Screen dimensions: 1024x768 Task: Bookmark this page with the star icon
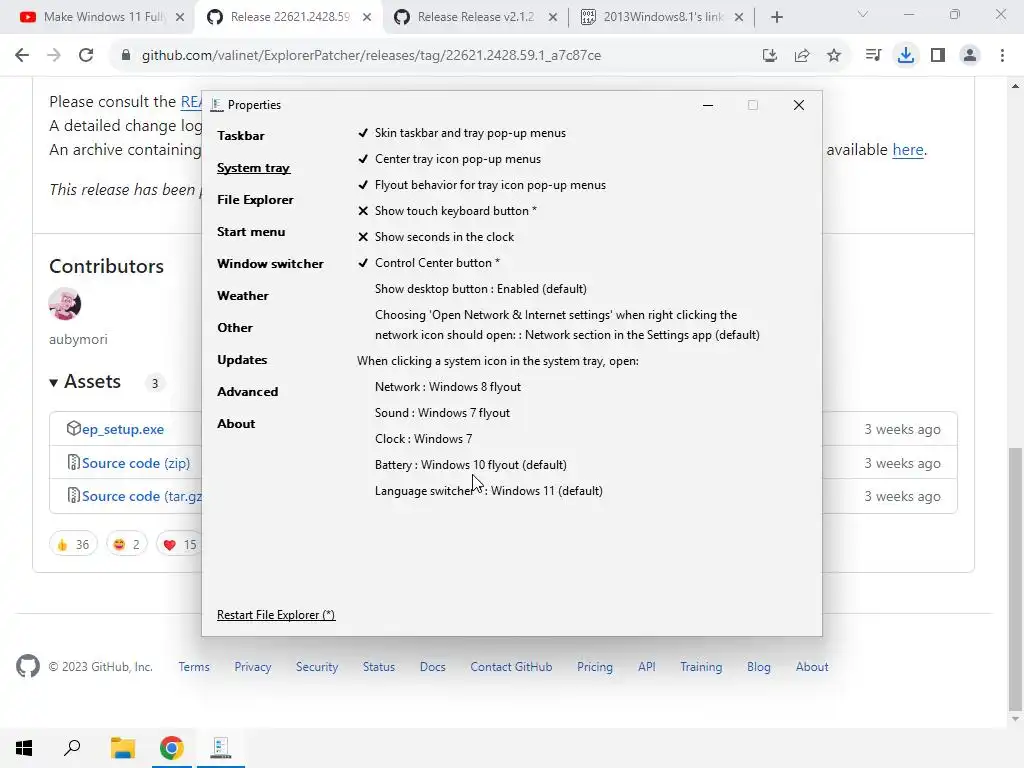click(x=834, y=56)
